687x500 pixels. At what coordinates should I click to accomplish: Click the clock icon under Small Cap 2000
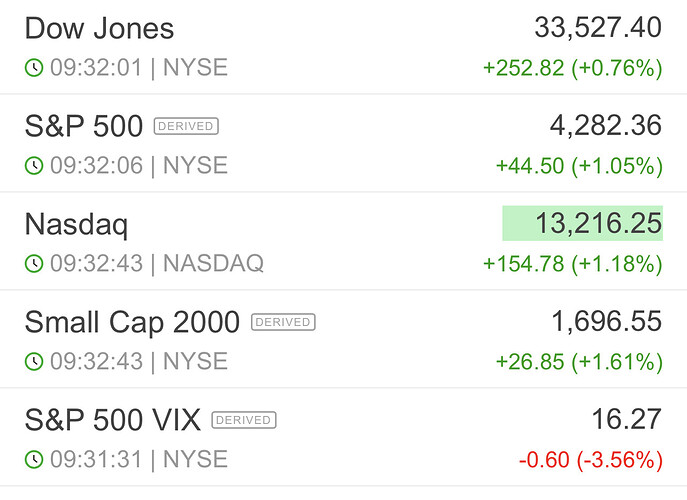[34, 361]
